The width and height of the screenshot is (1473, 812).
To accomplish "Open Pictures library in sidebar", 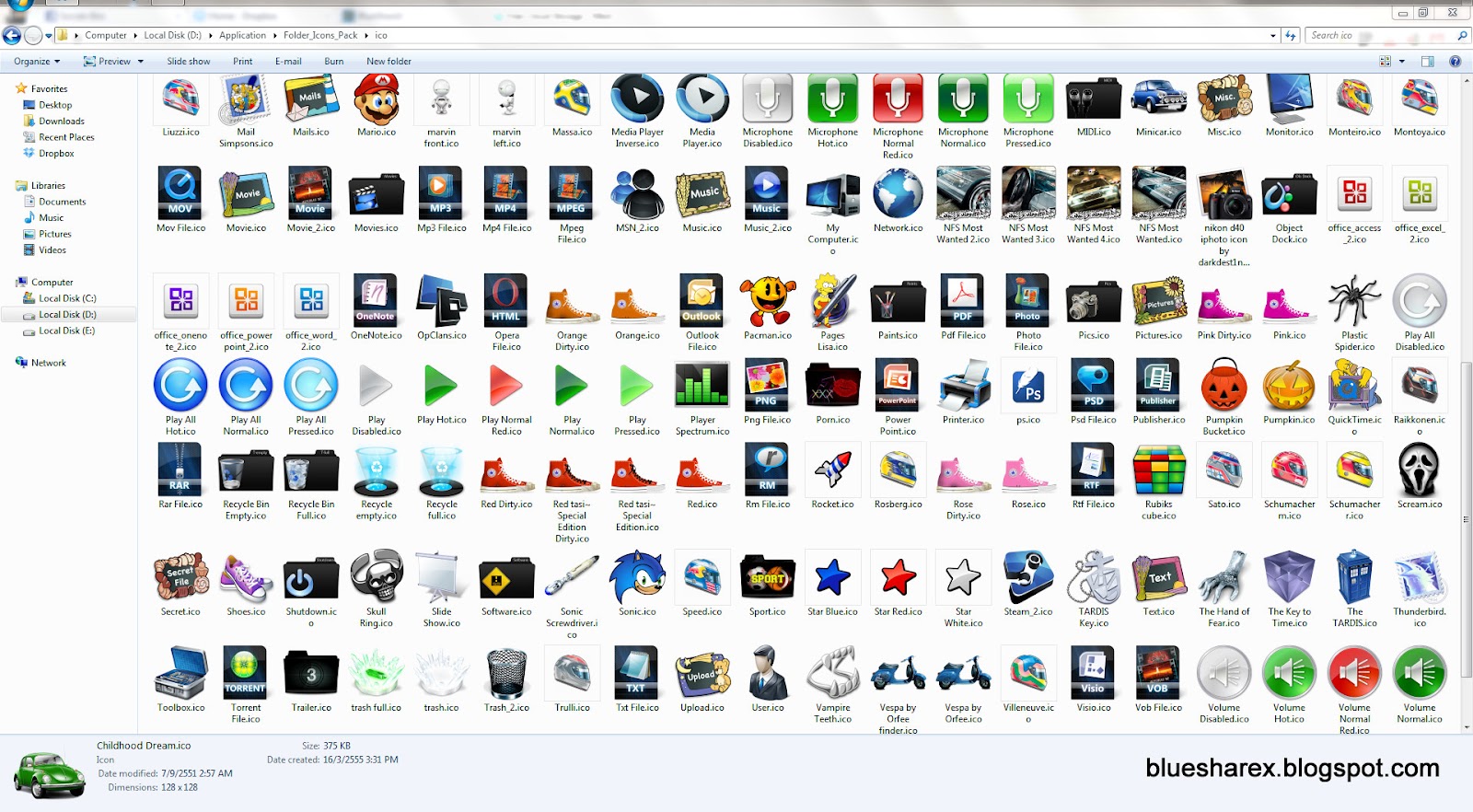I will (54, 234).
